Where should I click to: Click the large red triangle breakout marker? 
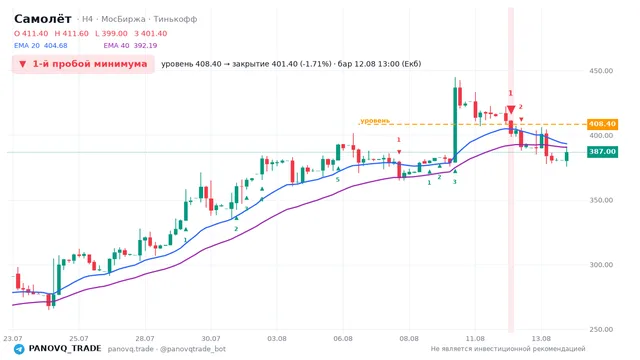pos(511,109)
